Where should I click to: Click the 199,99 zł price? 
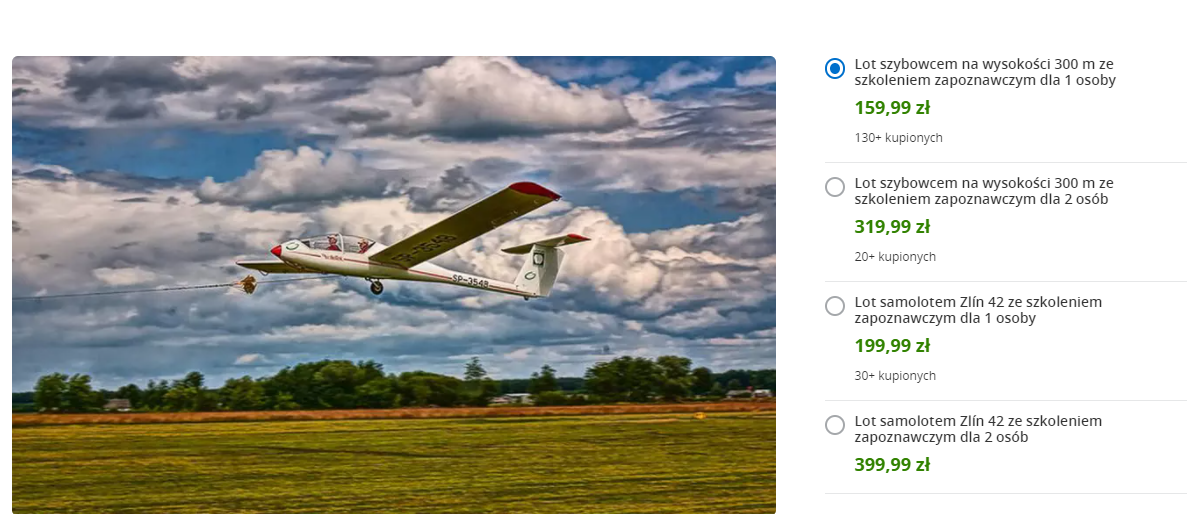pyautogui.click(x=892, y=346)
